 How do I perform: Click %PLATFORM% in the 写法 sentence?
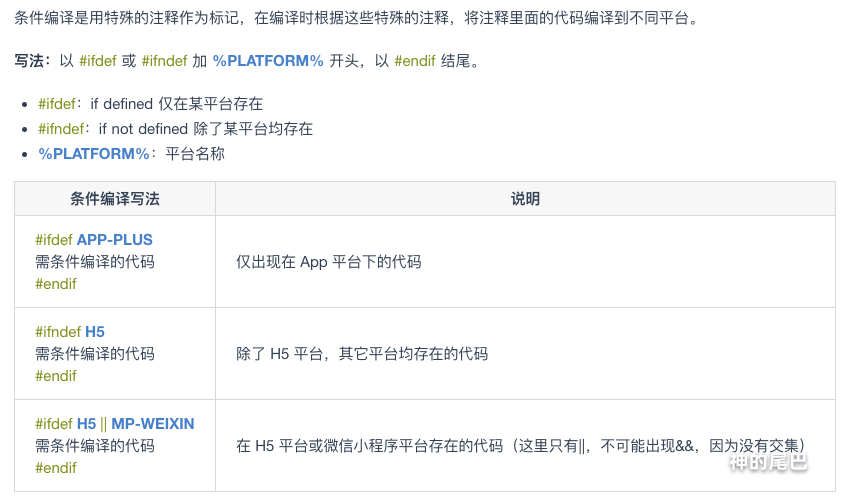[x=268, y=61]
